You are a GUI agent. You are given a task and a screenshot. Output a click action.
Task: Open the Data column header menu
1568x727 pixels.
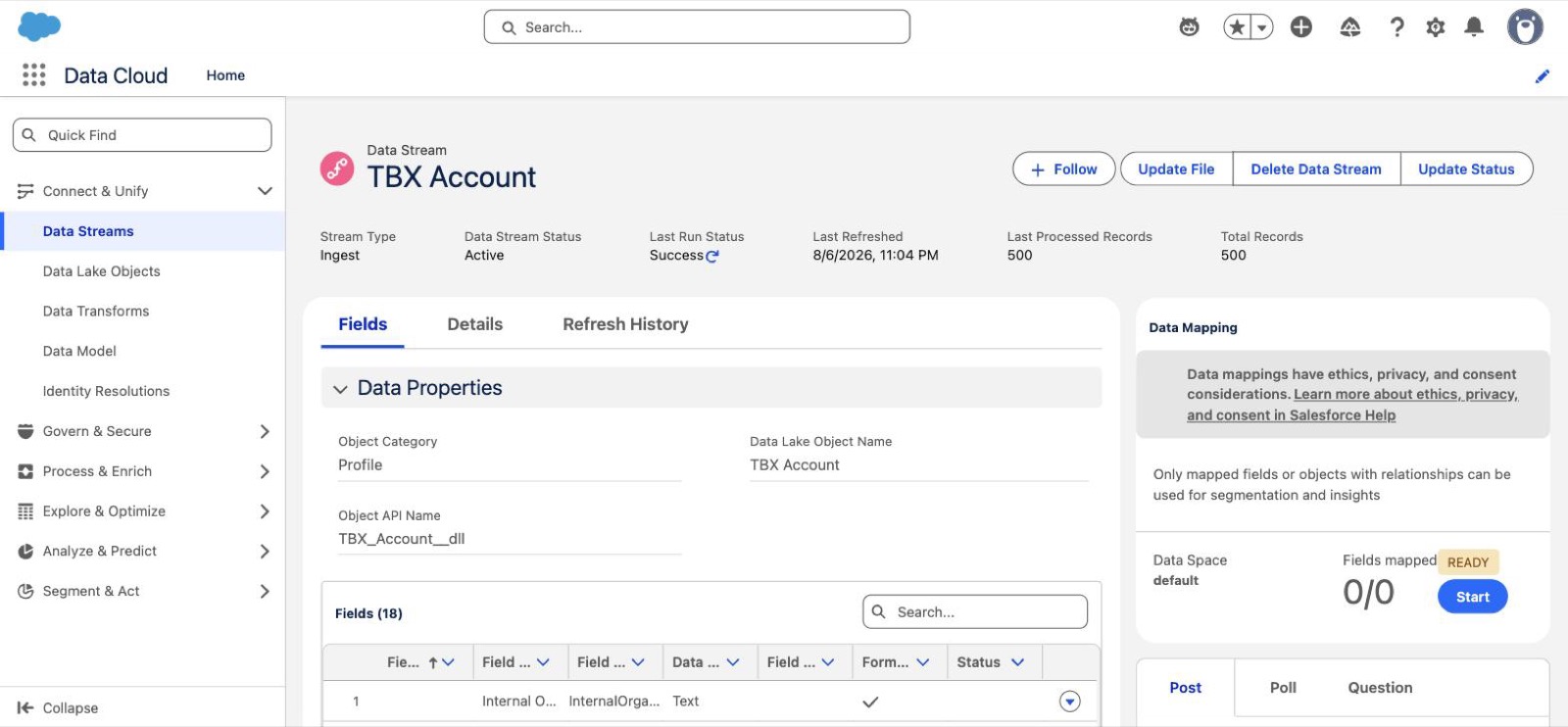[x=733, y=662]
